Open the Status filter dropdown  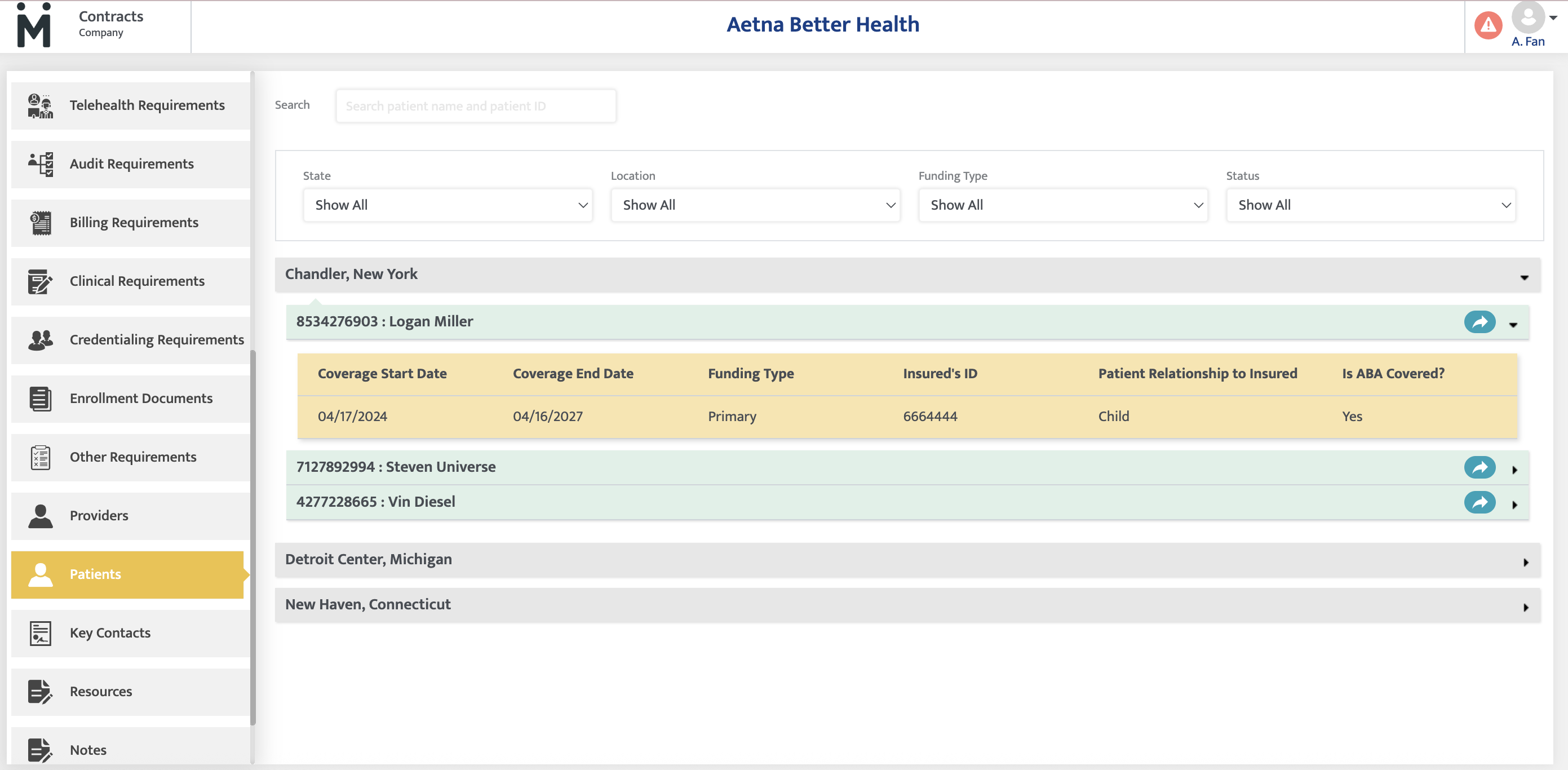[1371, 205]
